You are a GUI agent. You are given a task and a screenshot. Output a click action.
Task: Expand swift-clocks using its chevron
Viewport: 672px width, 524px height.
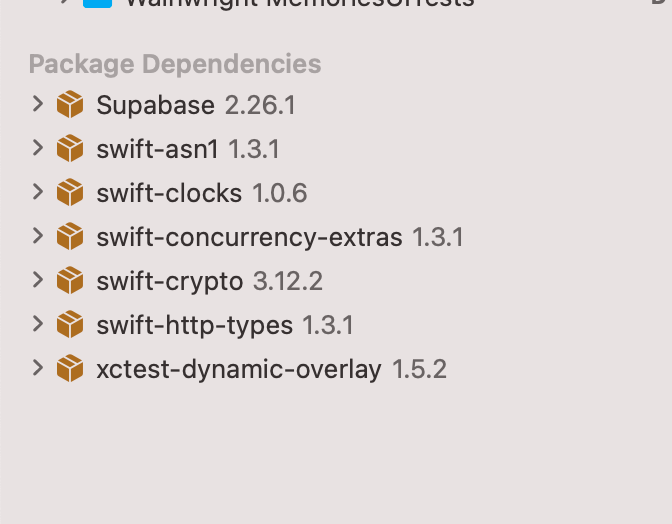click(x=38, y=192)
